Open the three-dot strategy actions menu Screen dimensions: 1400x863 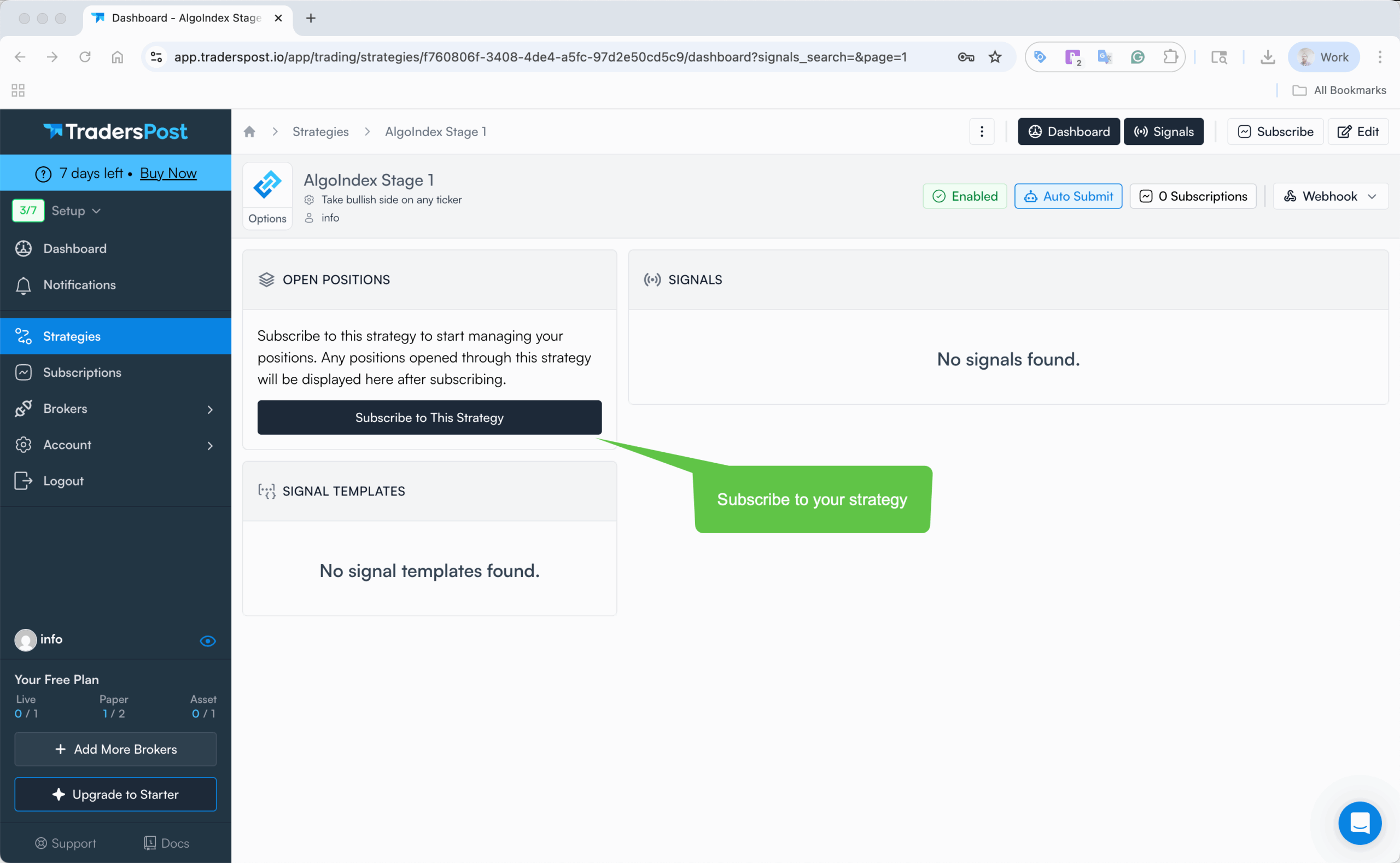tap(982, 132)
